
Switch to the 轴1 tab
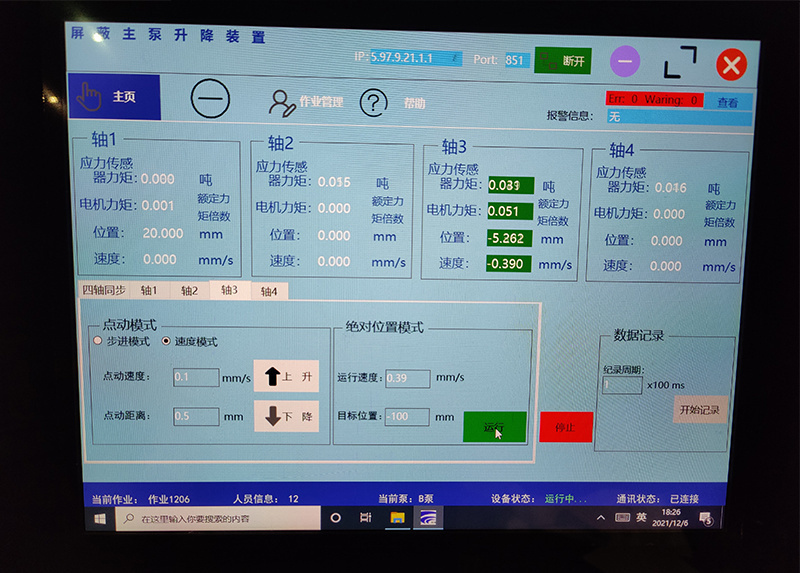tap(149, 290)
